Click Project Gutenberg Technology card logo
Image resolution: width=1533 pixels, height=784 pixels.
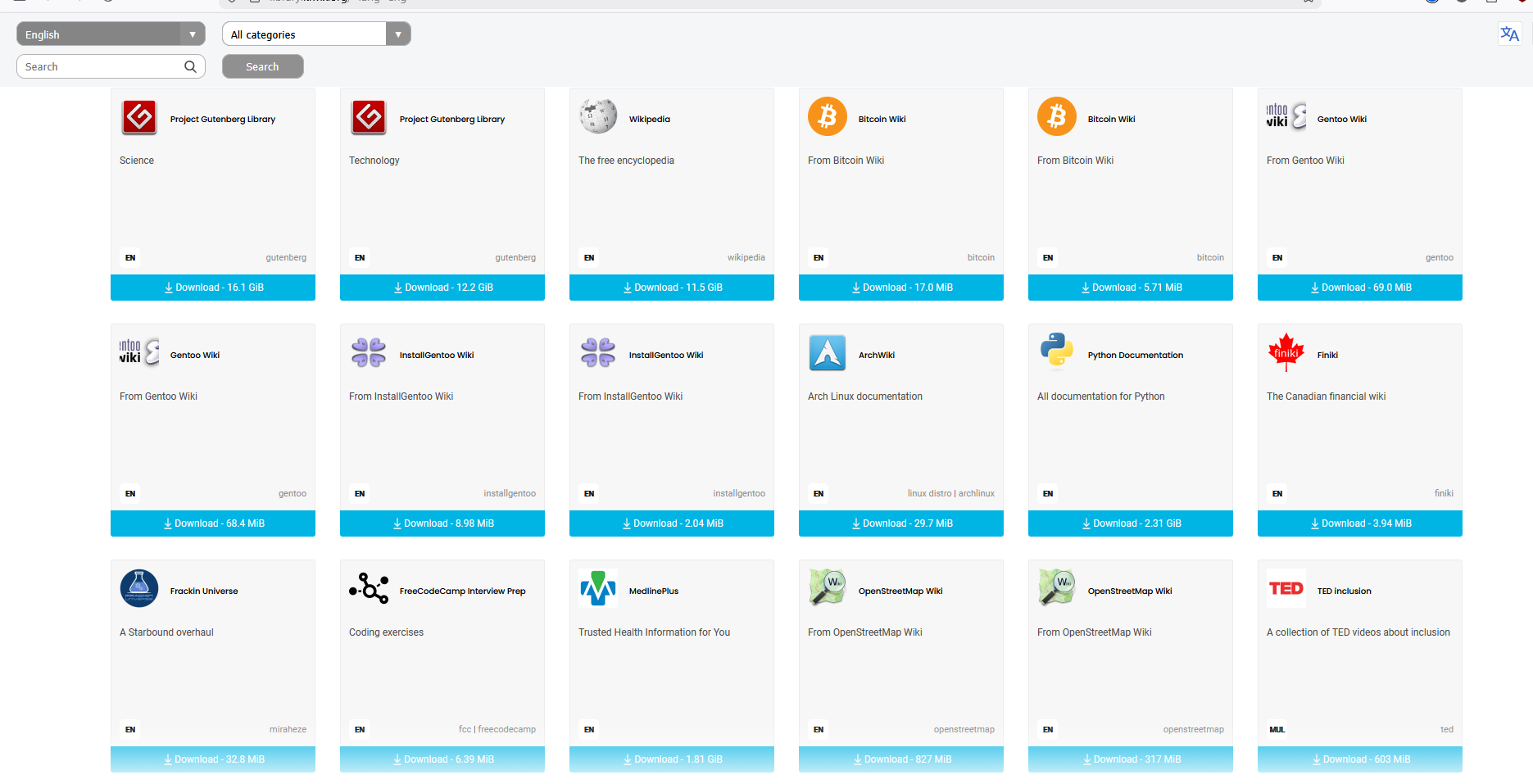(369, 117)
